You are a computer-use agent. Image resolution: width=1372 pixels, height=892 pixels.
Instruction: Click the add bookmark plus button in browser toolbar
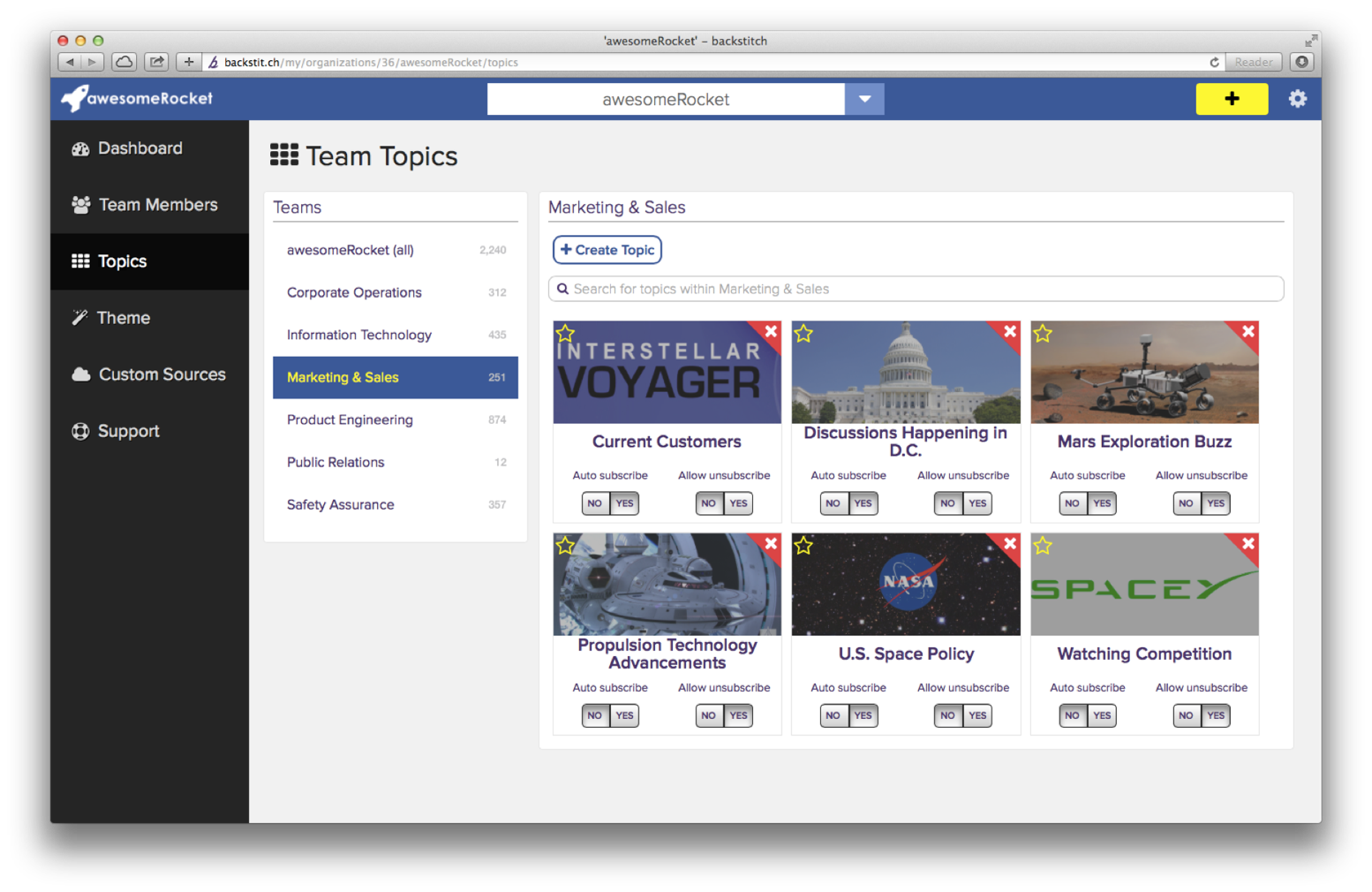click(x=188, y=62)
